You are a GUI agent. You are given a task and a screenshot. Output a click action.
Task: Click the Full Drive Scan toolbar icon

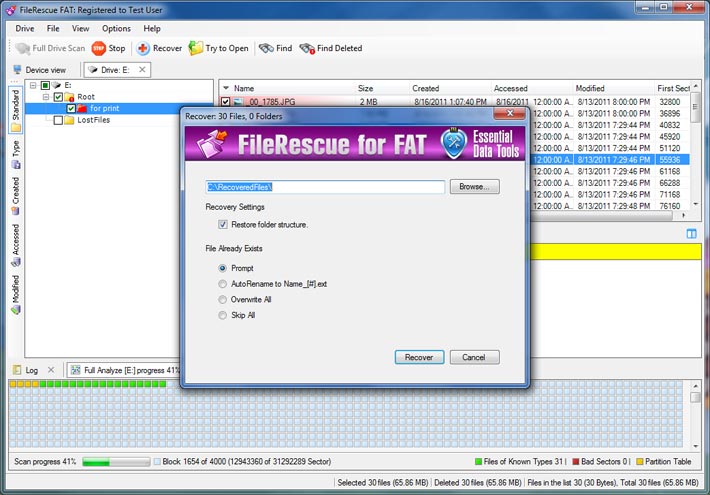(23, 48)
